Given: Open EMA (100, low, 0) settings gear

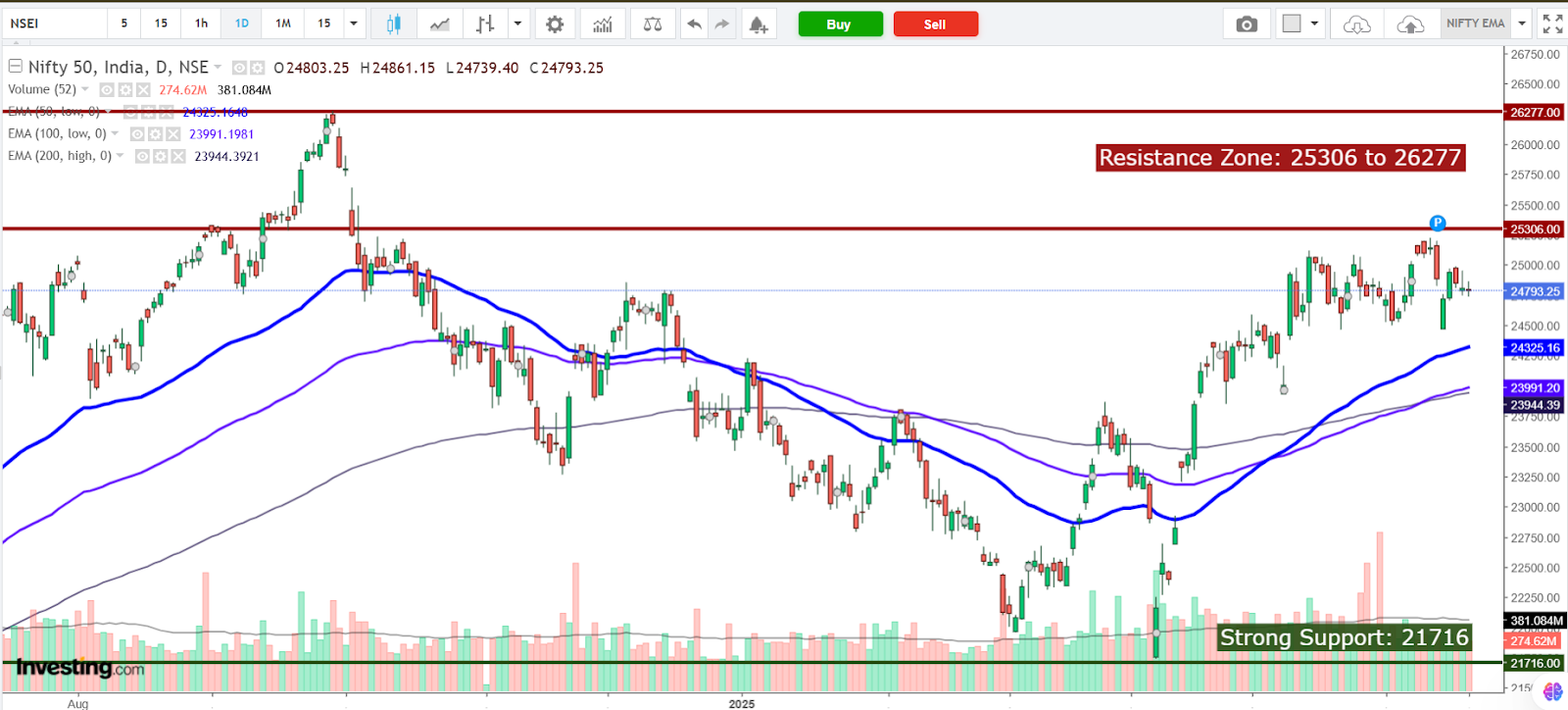Looking at the screenshot, I should click(155, 134).
